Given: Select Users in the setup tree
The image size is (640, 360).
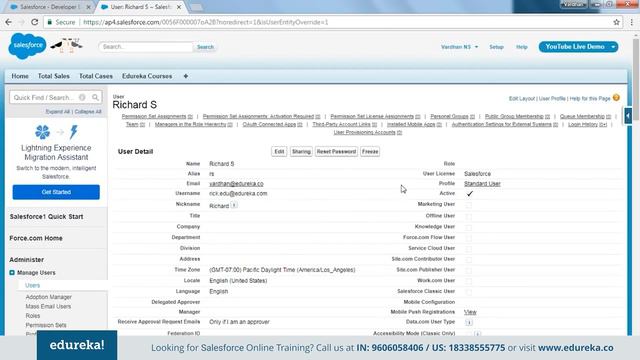Looking at the screenshot, I should [x=33, y=285].
